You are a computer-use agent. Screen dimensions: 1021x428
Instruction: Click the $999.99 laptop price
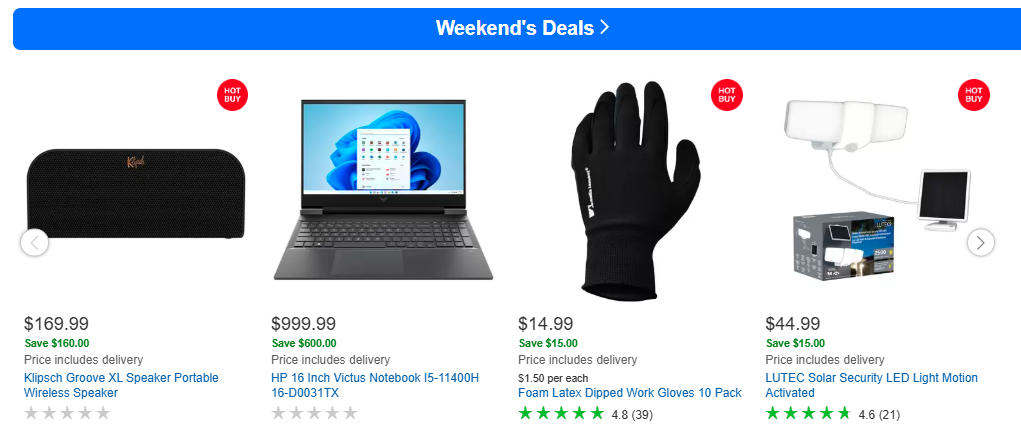(304, 324)
